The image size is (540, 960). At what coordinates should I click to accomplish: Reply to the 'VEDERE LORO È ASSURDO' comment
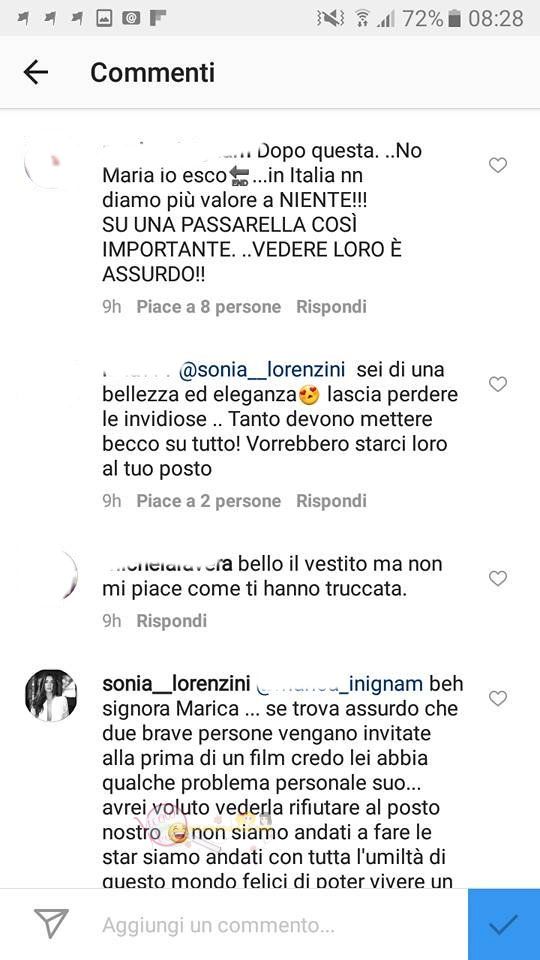[331, 307]
